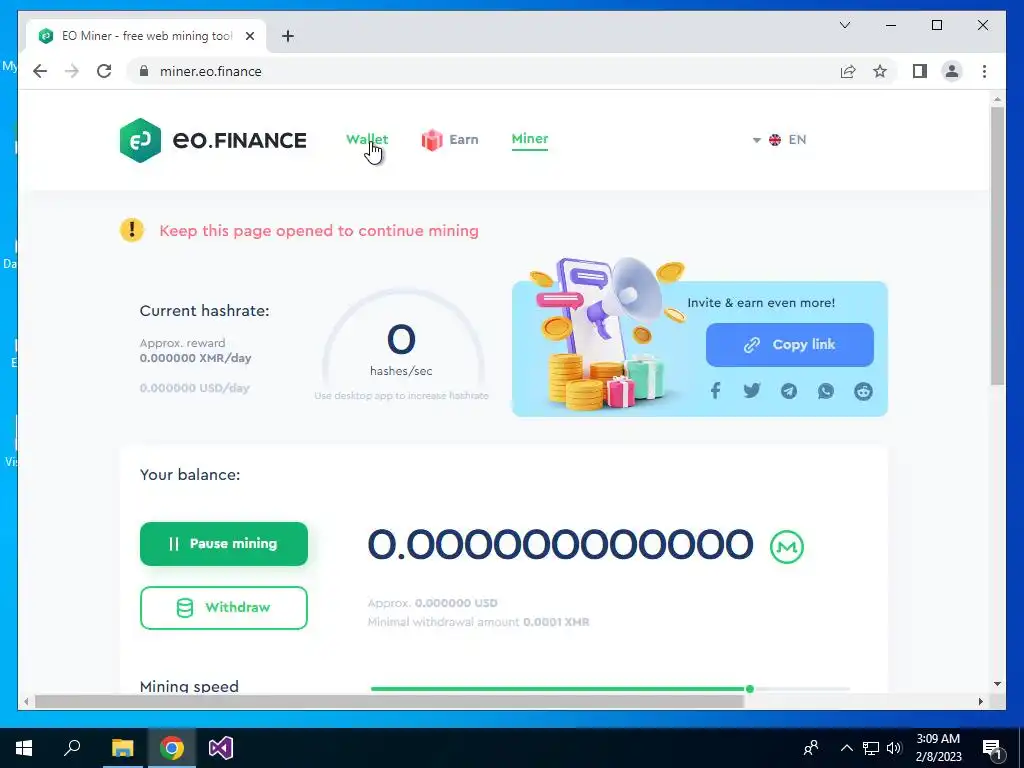Click the volume speaker tray icon
Image resolution: width=1024 pixels, height=768 pixels.
(894, 748)
